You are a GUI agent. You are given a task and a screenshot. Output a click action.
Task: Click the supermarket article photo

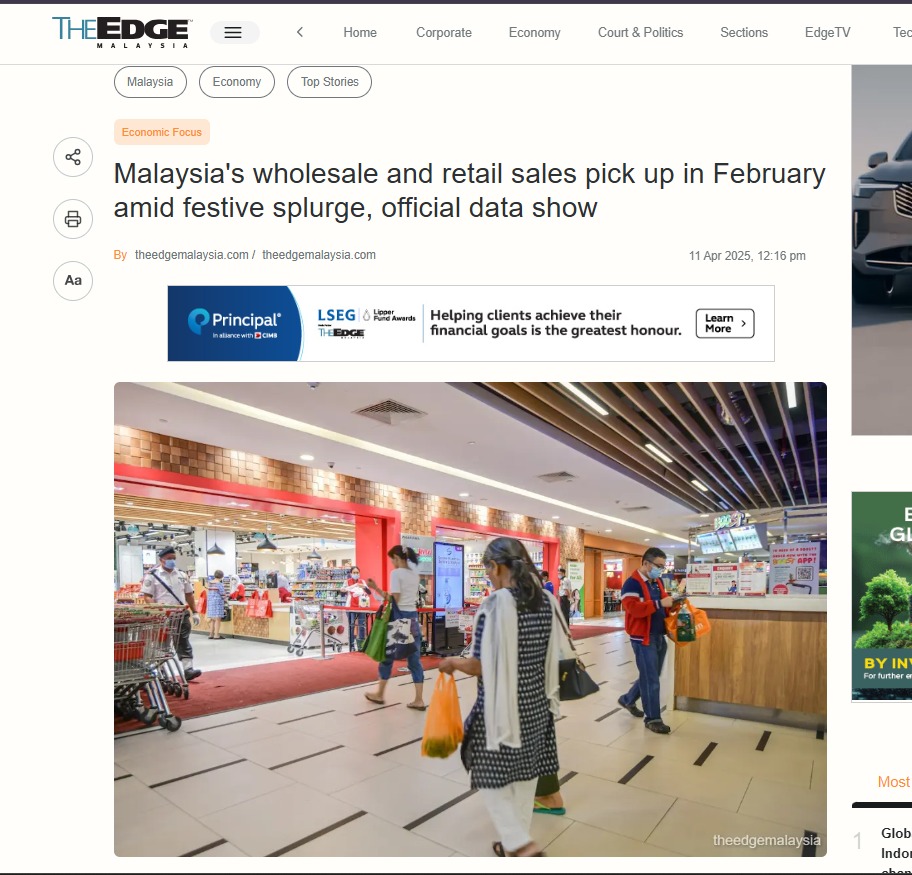pos(470,619)
